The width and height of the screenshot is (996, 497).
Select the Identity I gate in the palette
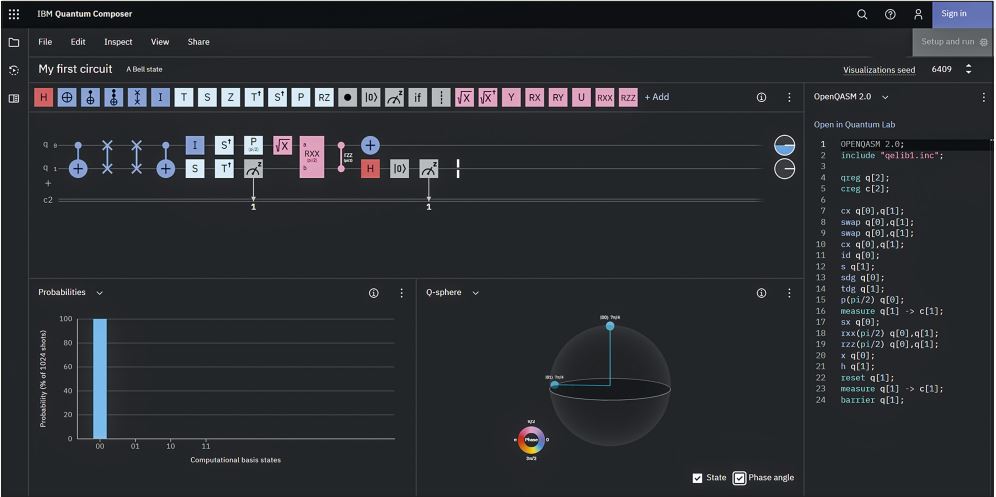point(161,97)
